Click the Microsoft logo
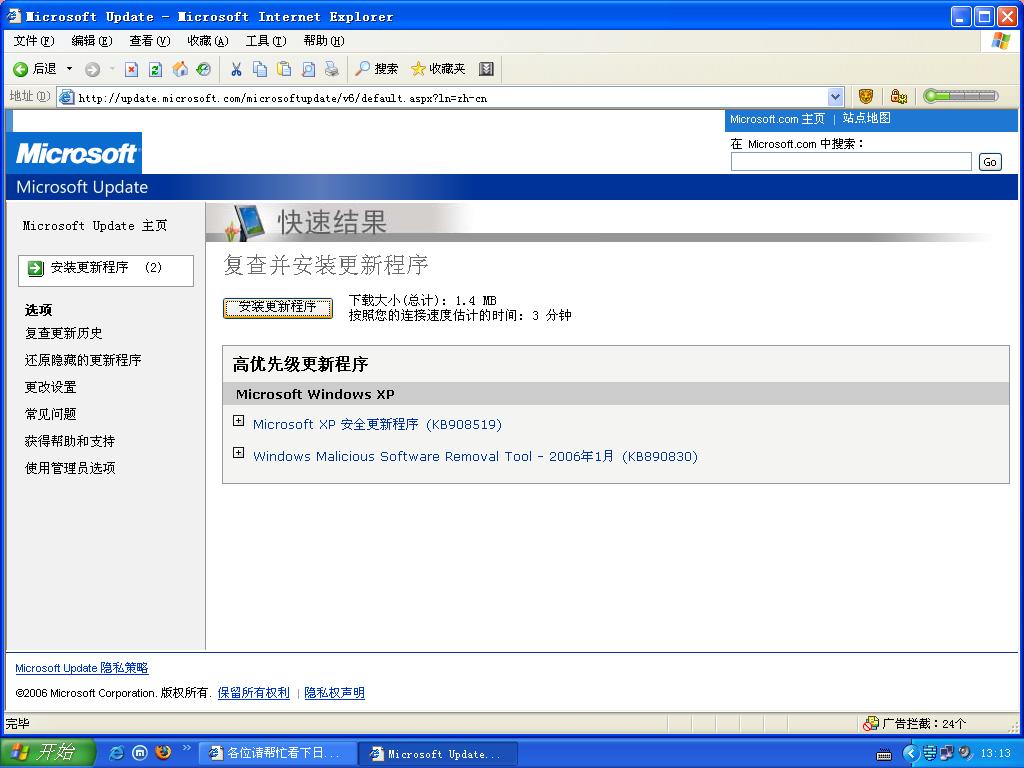The height and width of the screenshot is (768, 1024). pos(75,153)
